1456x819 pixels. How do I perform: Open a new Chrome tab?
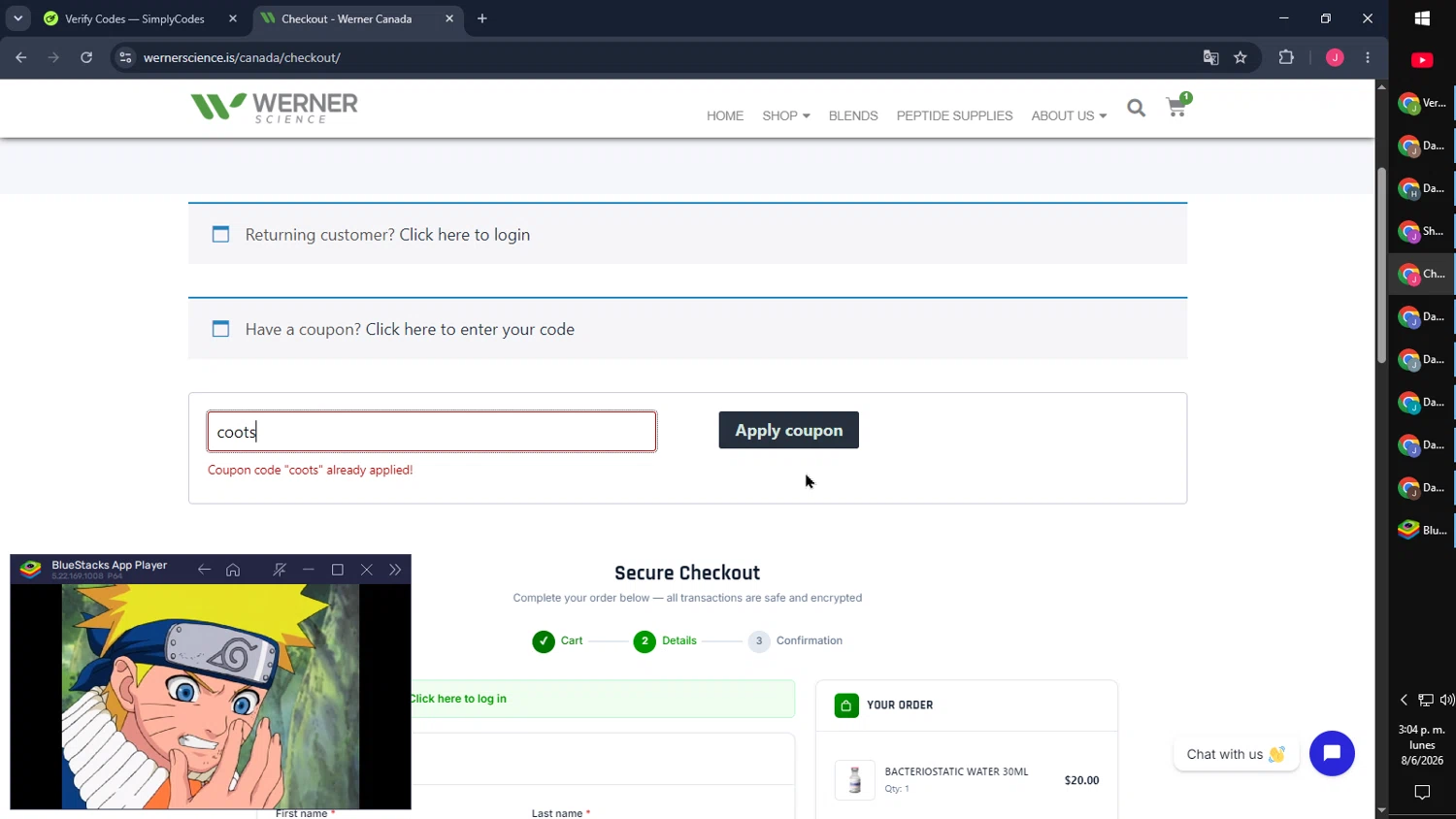[482, 18]
